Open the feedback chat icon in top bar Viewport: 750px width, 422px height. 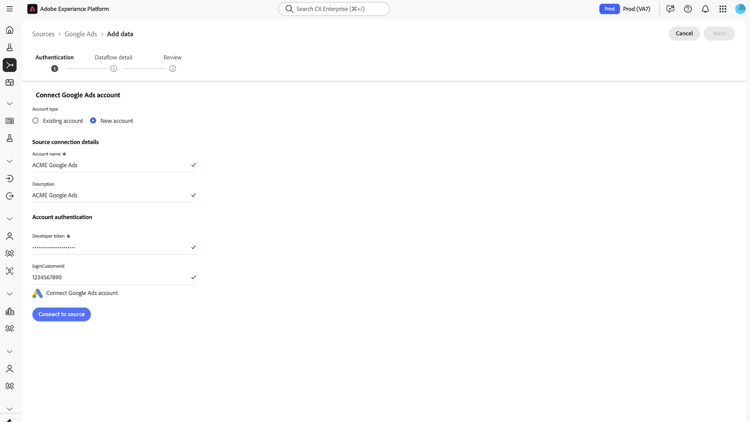[x=670, y=9]
